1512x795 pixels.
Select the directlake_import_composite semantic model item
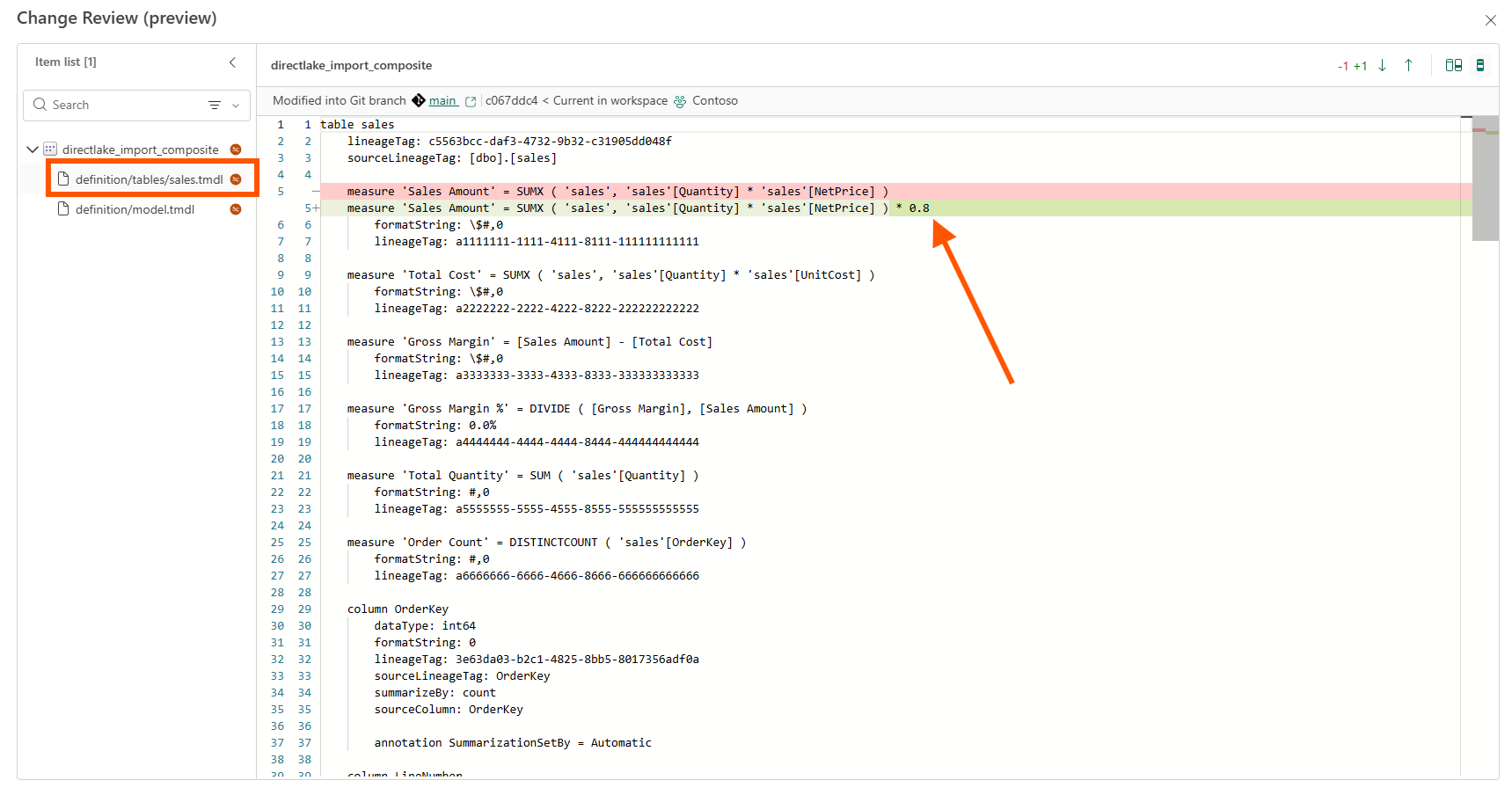coord(141,150)
